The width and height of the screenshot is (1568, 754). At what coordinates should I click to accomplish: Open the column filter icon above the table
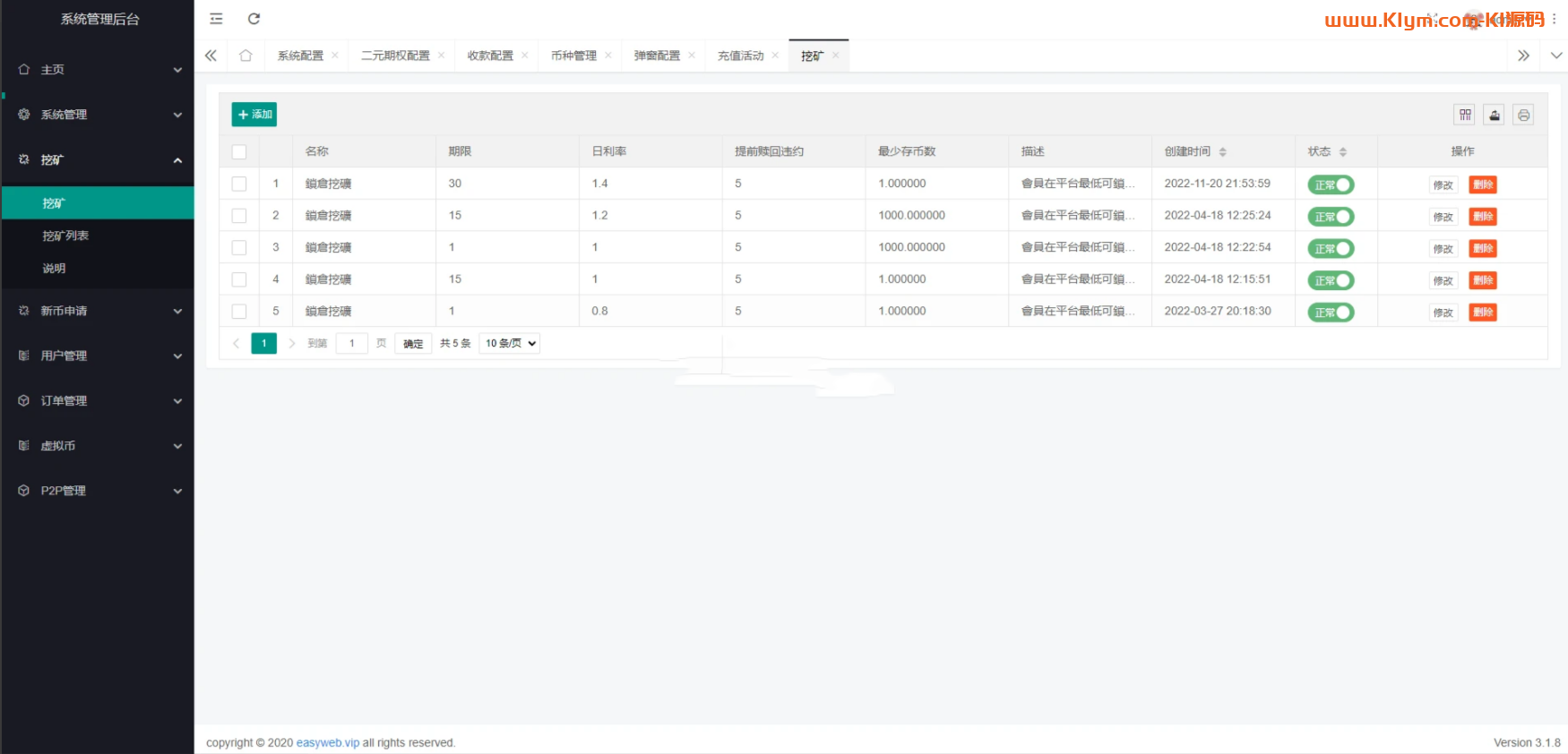(1465, 115)
